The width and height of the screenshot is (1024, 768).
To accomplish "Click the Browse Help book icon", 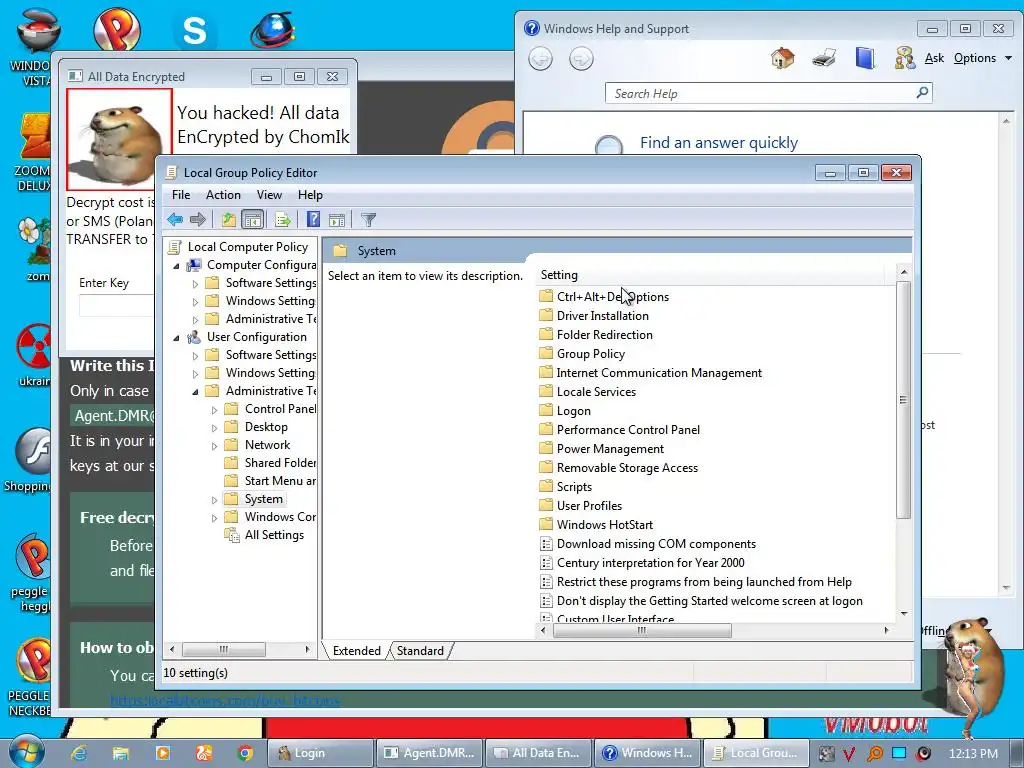I will [x=865, y=58].
